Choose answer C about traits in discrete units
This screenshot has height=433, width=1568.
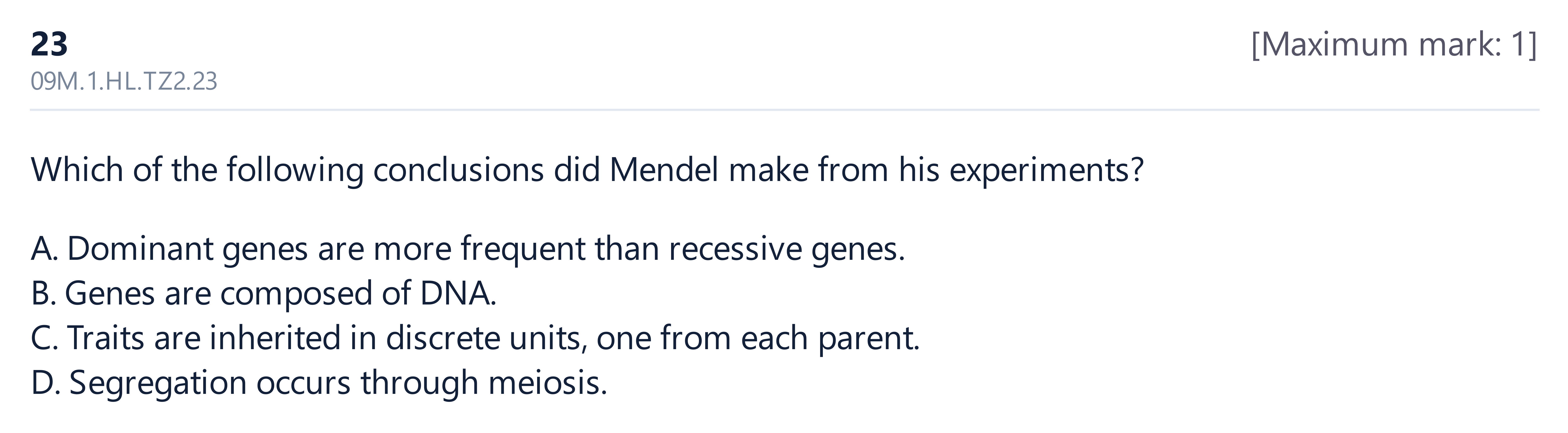[x=475, y=338]
